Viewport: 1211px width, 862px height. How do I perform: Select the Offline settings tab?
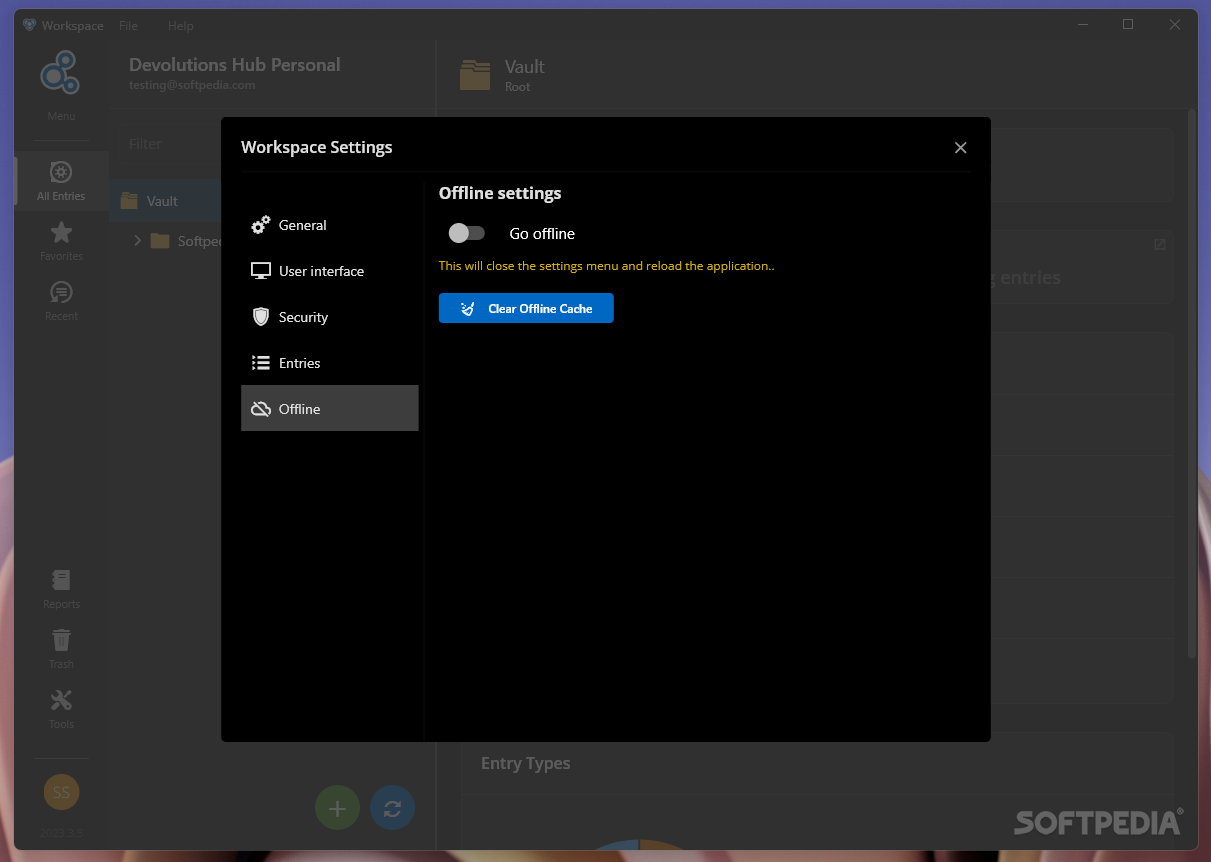click(329, 408)
